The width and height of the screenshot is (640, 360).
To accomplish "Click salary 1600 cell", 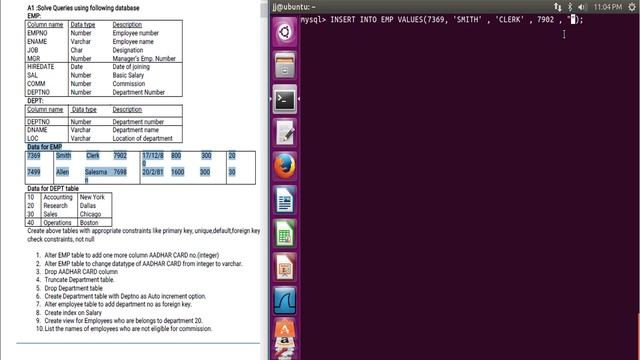I will click(178, 172).
